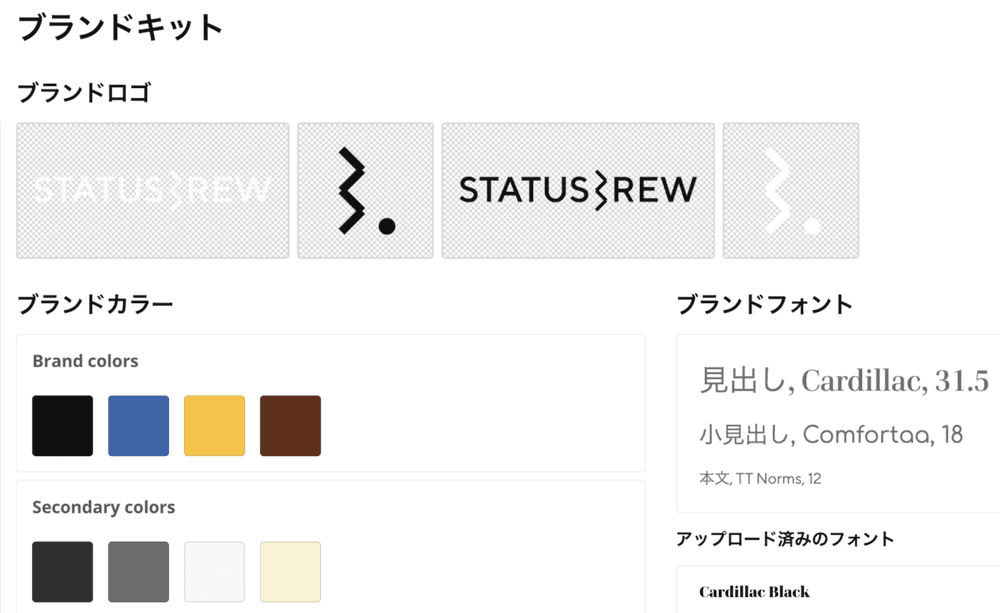
Task: Click the white zigzag icon logo
Action: (x=790, y=190)
